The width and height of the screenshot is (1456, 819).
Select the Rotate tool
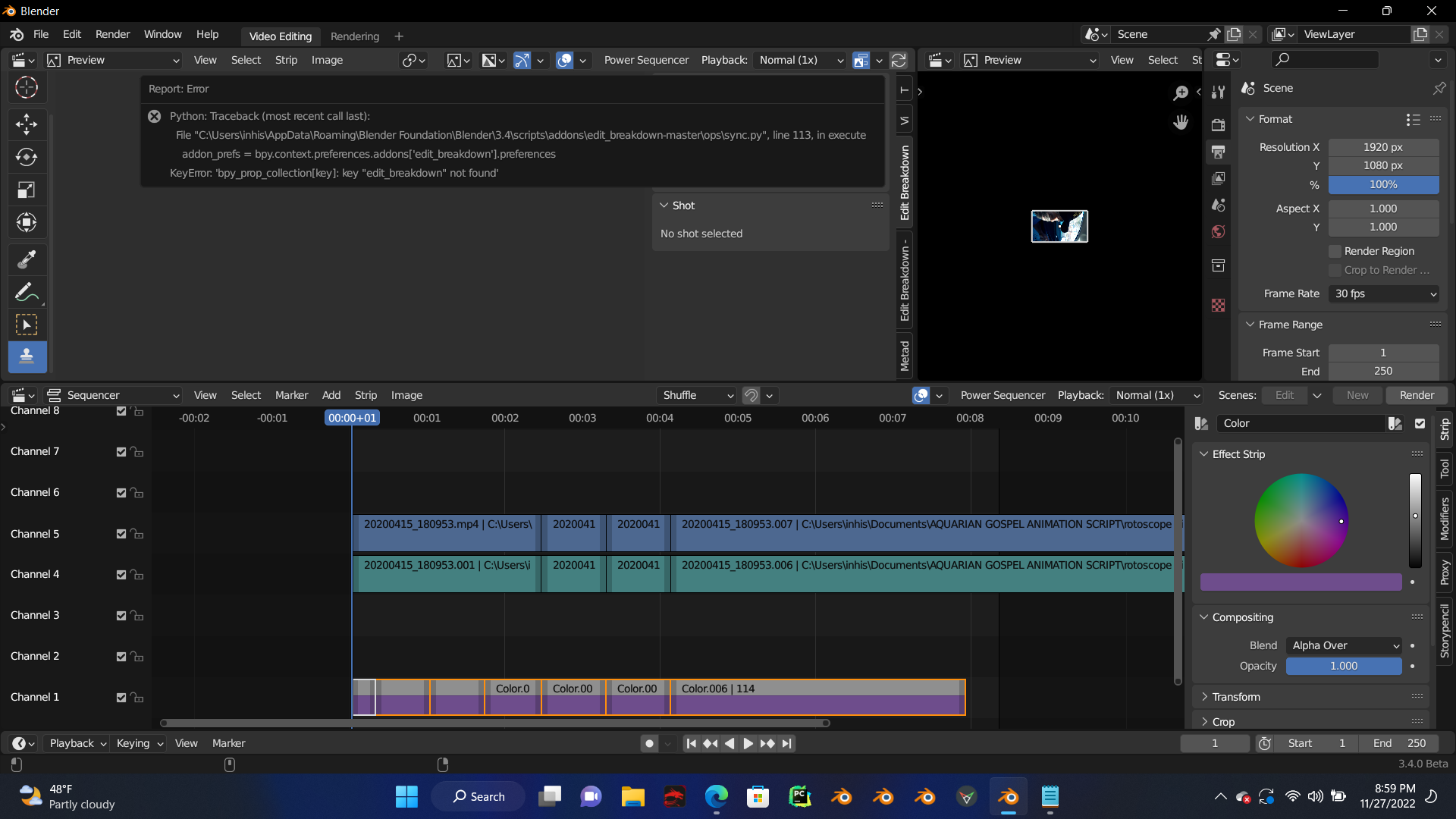tap(27, 157)
